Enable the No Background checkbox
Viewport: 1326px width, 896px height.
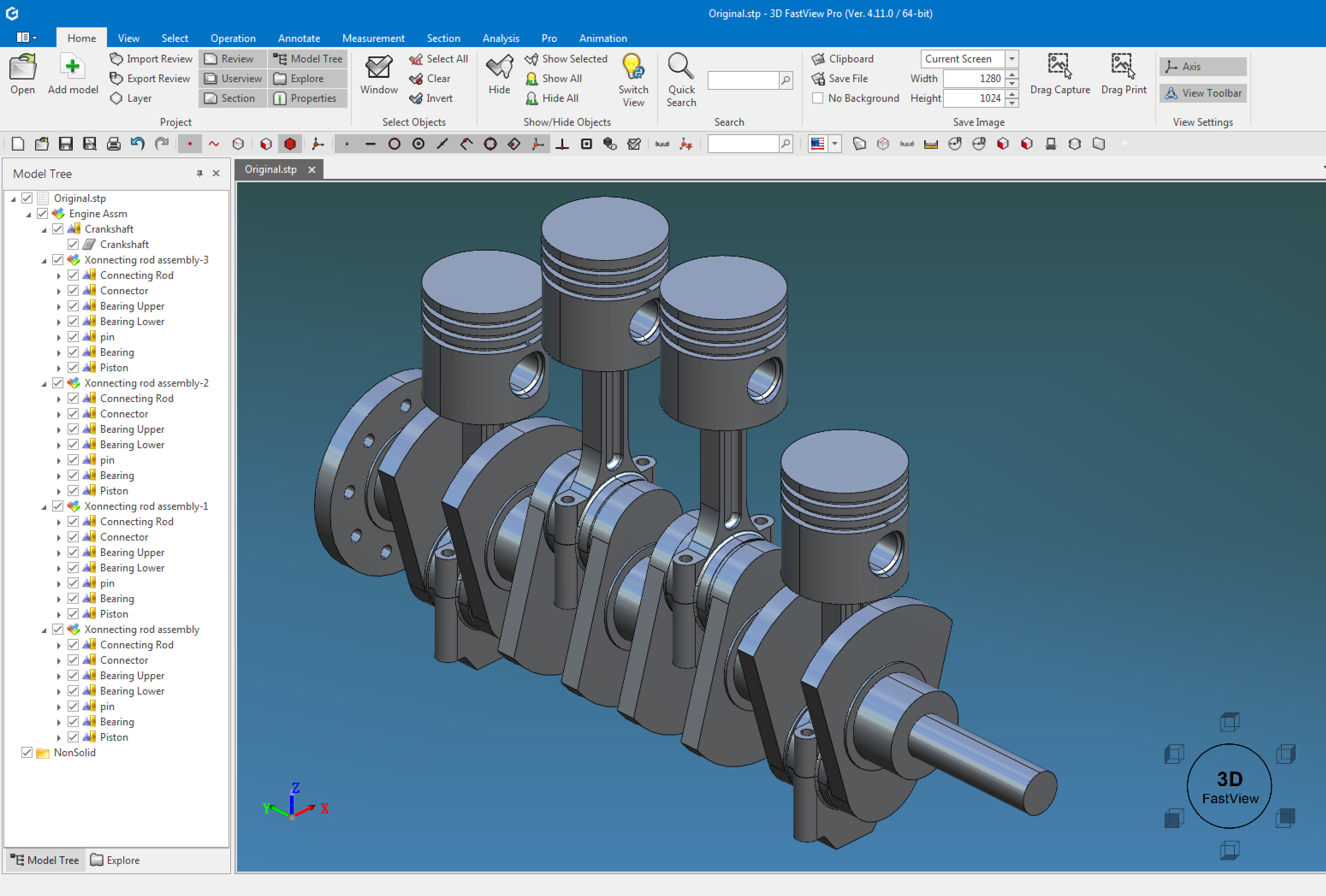pyautogui.click(x=818, y=98)
